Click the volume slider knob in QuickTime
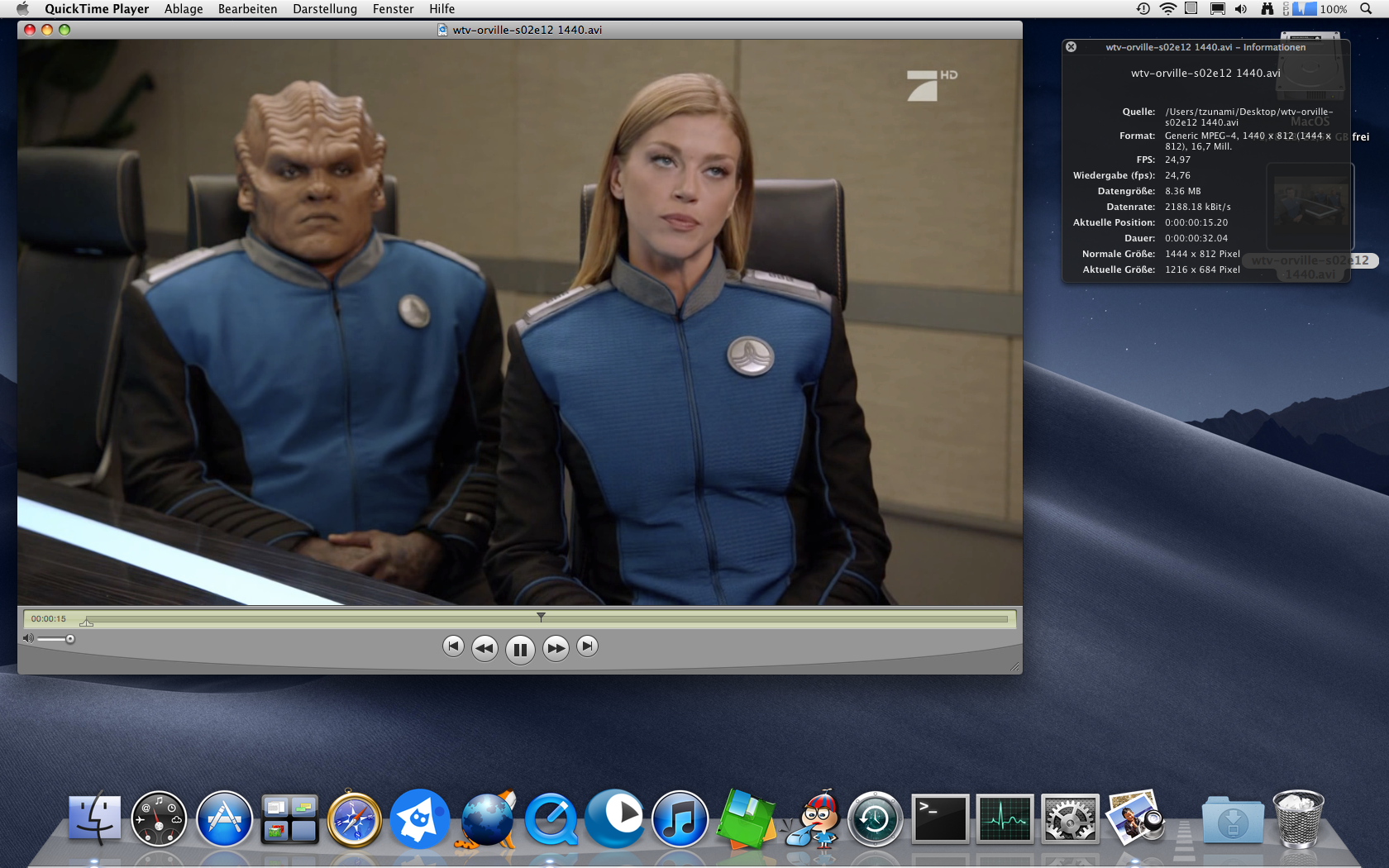Screen dimensions: 1389x868 point(70,639)
